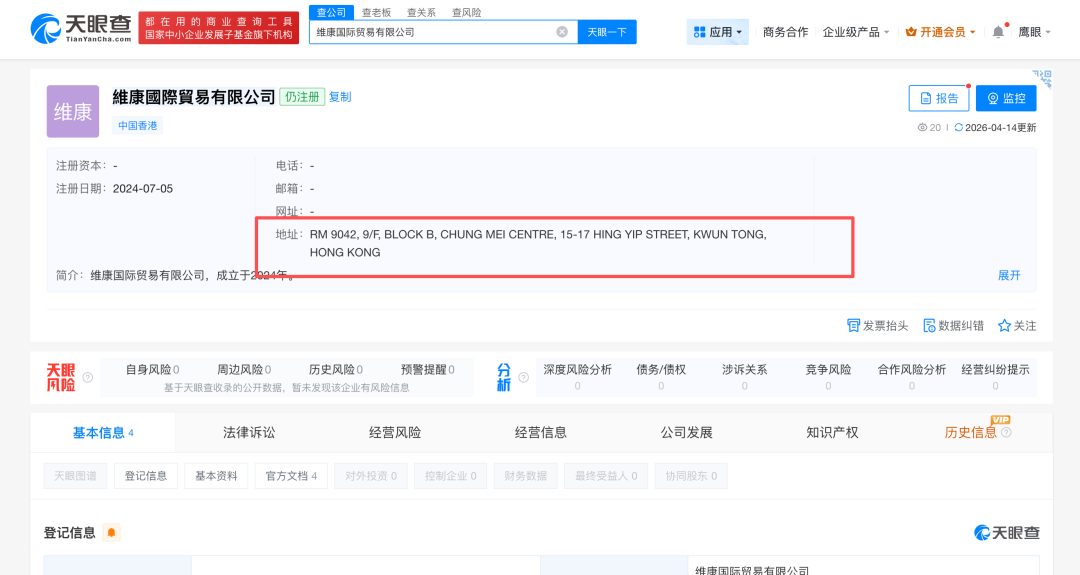
Task: Clear the search box with the X icon
Action: point(562,32)
